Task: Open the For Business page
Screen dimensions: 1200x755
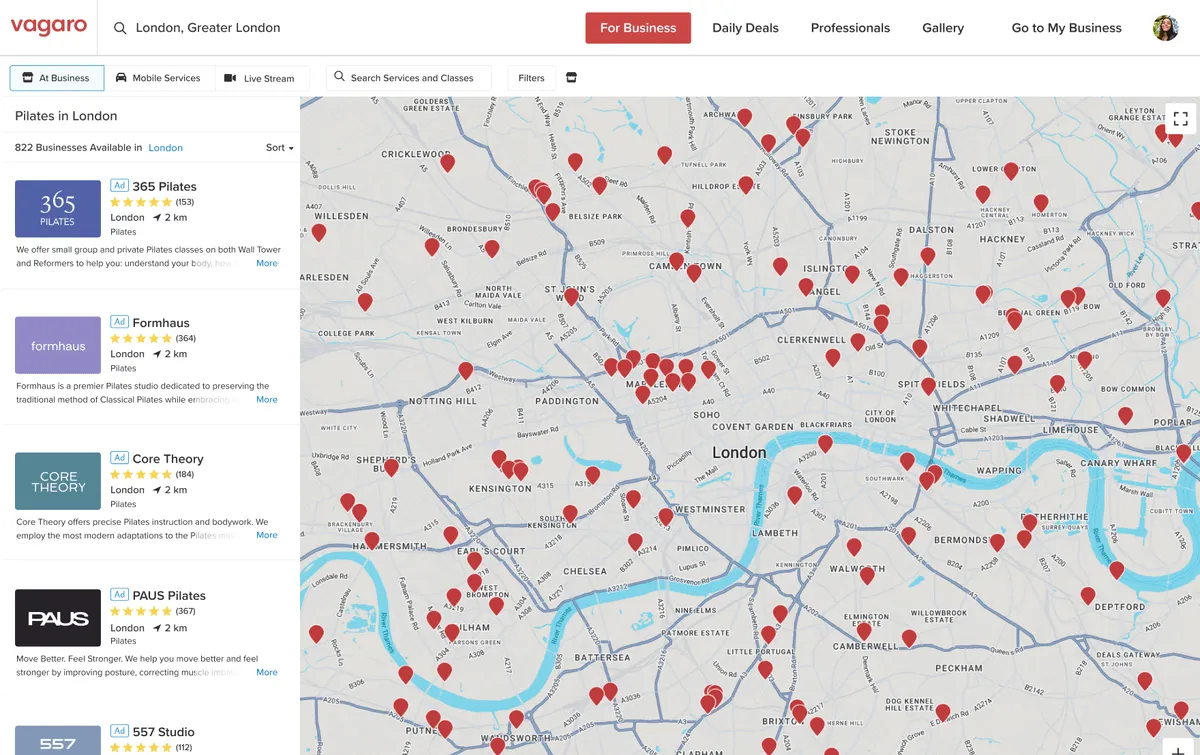Action: [x=638, y=28]
